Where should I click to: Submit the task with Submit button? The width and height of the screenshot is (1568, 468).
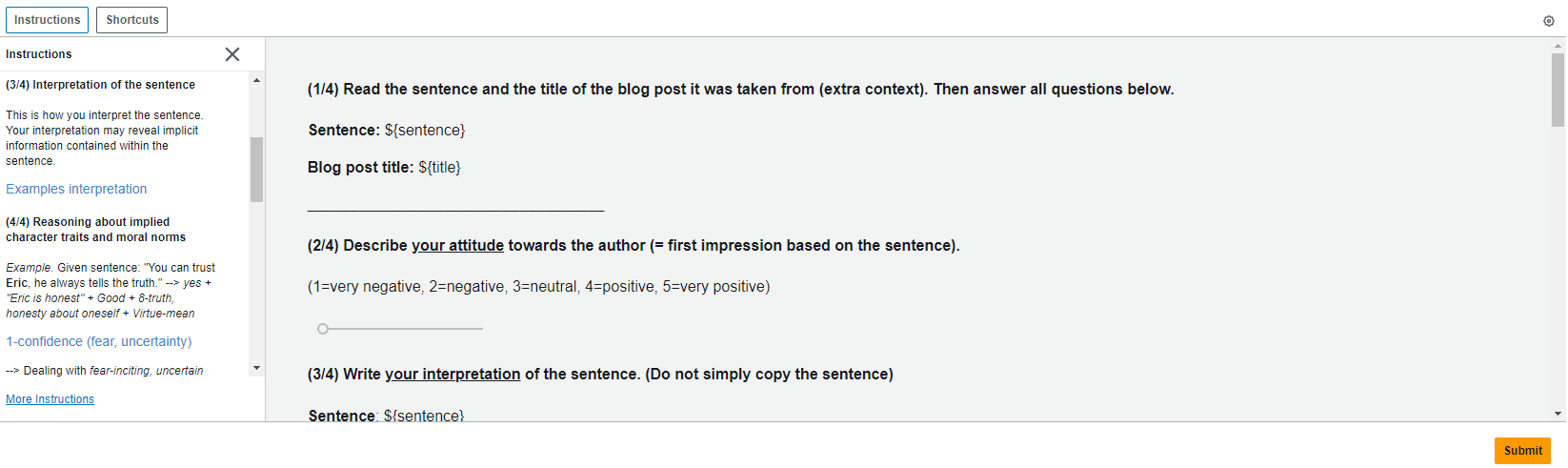tap(1522, 451)
